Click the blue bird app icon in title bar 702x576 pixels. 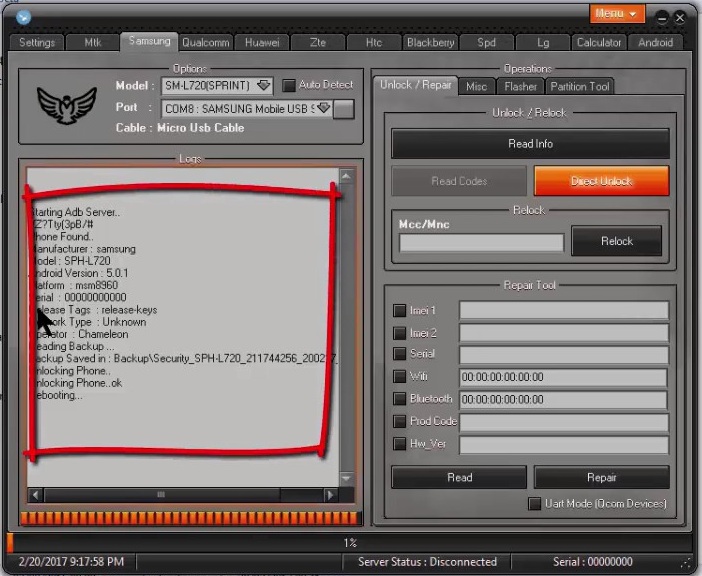pos(23,17)
